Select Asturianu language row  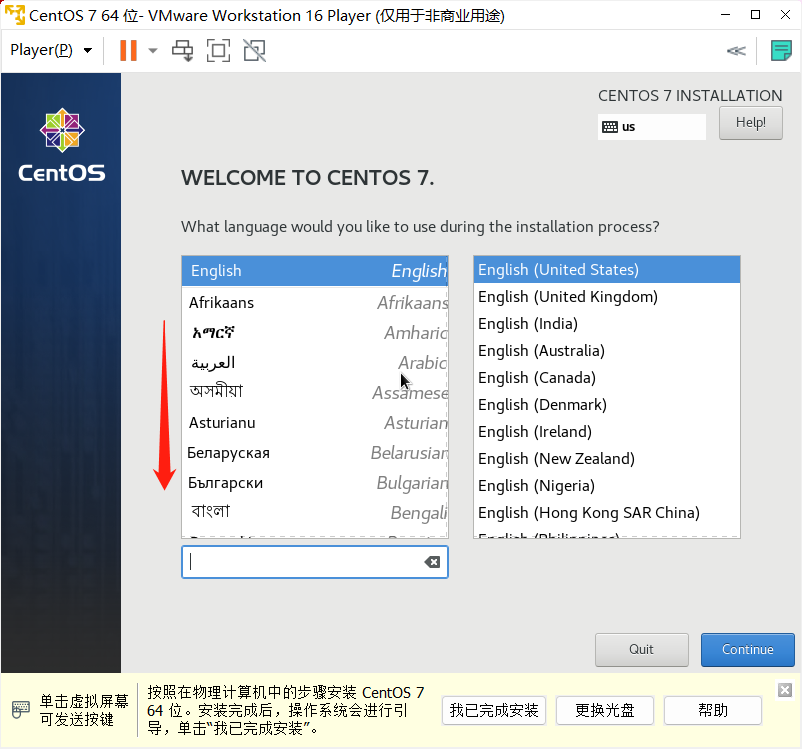point(315,423)
